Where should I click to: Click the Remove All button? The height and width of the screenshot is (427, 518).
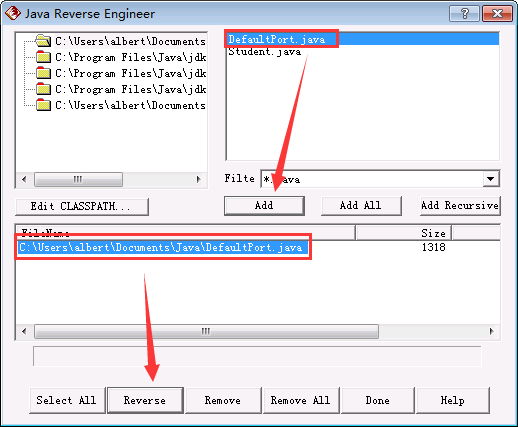tap(301, 400)
